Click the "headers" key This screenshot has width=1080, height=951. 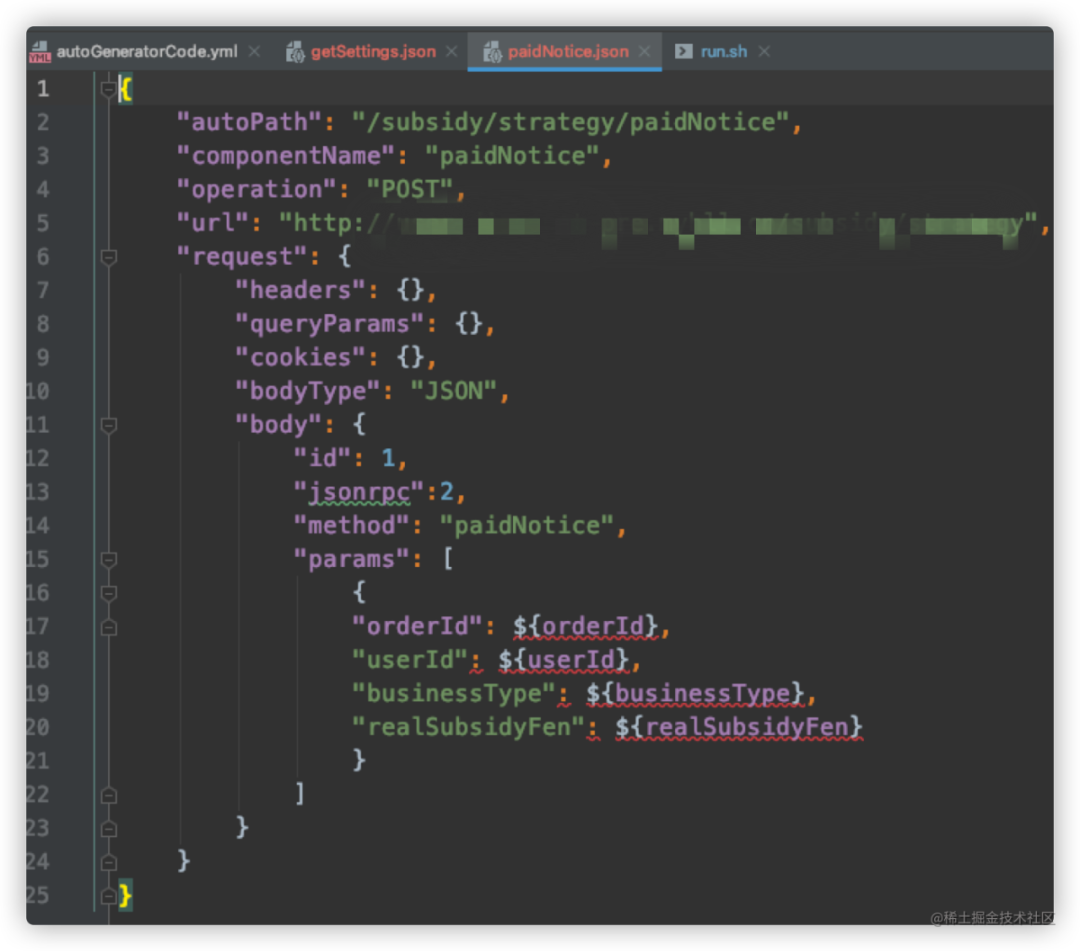pos(300,291)
